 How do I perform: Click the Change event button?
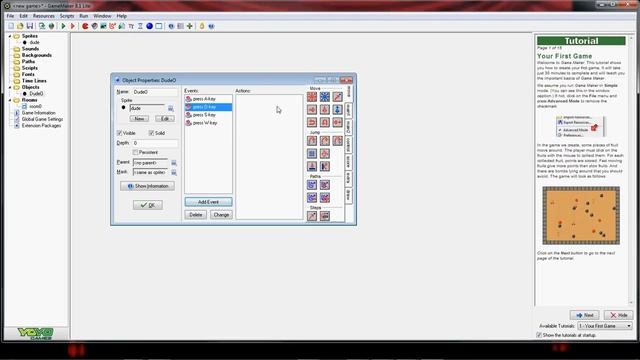point(221,215)
